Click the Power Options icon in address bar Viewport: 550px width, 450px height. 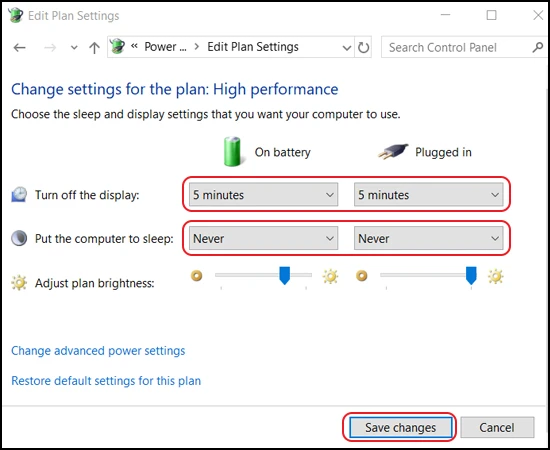117,46
